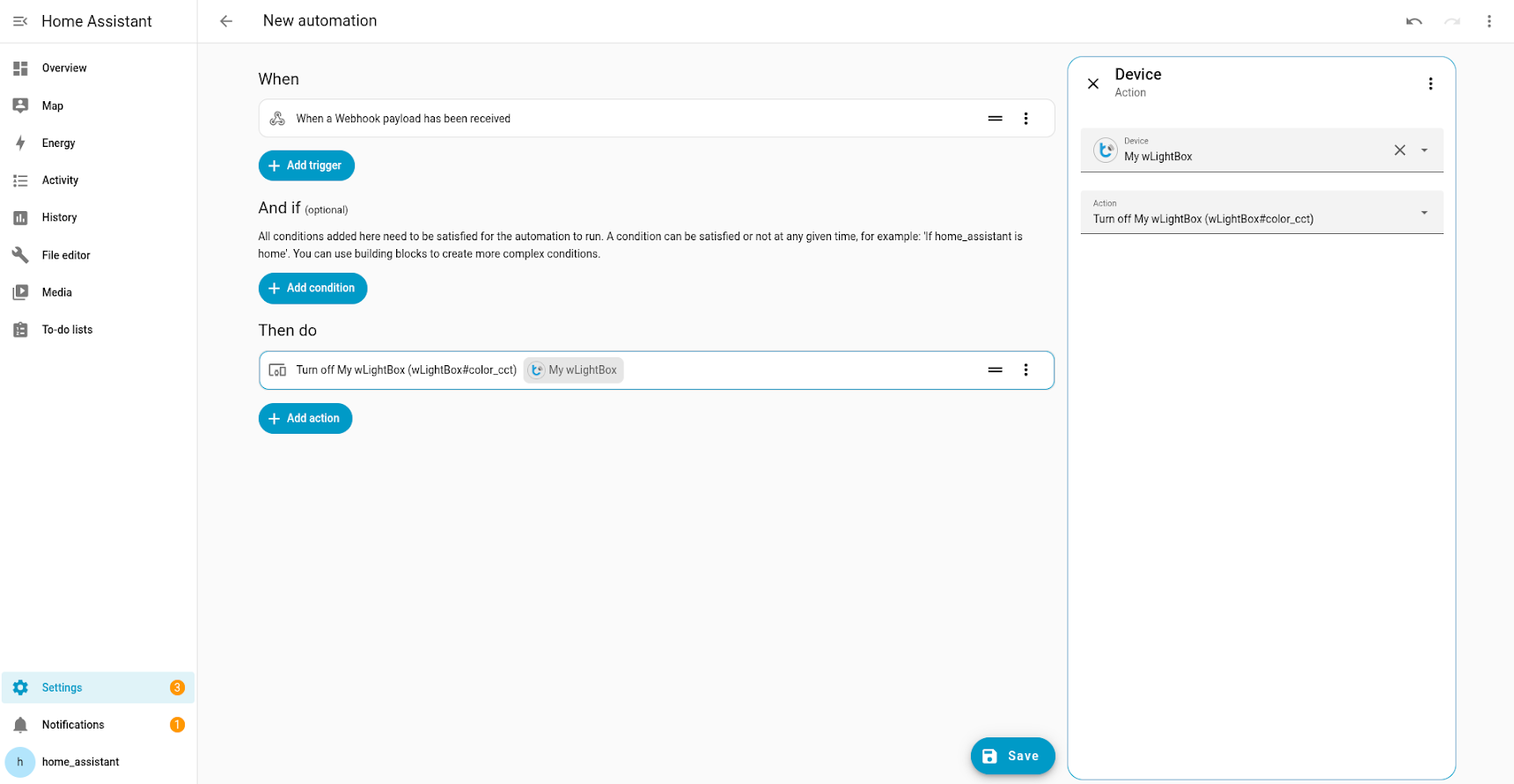Redo the last change
Image resolution: width=1514 pixels, height=784 pixels.
point(1452,21)
